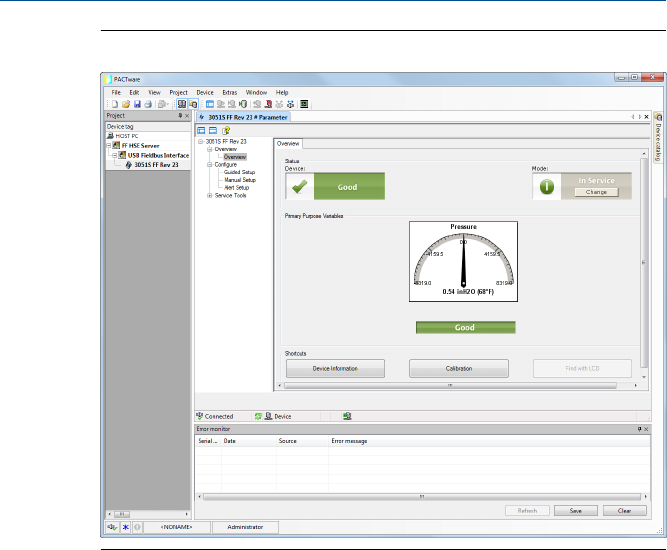The height and width of the screenshot is (550, 667).
Task: Close the Project panel
Action: [x=187, y=116]
